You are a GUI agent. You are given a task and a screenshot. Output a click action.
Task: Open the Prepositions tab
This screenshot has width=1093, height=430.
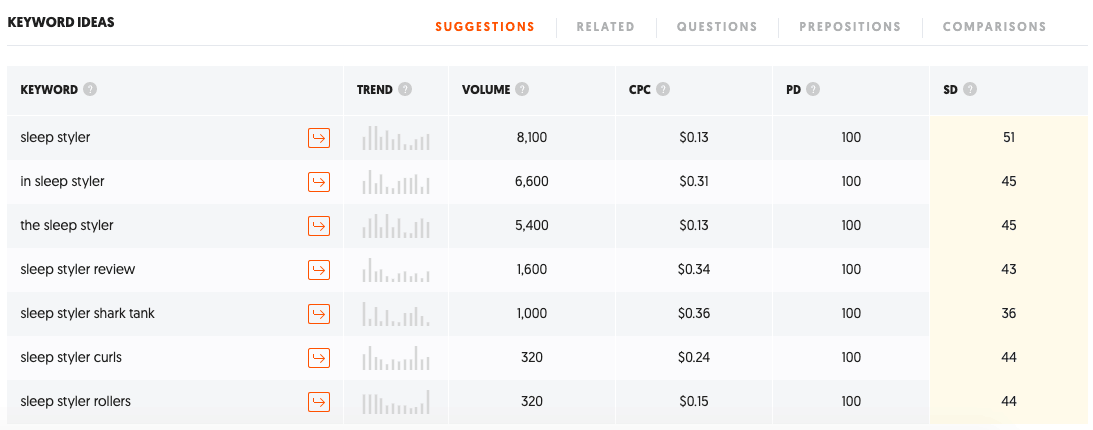[850, 27]
